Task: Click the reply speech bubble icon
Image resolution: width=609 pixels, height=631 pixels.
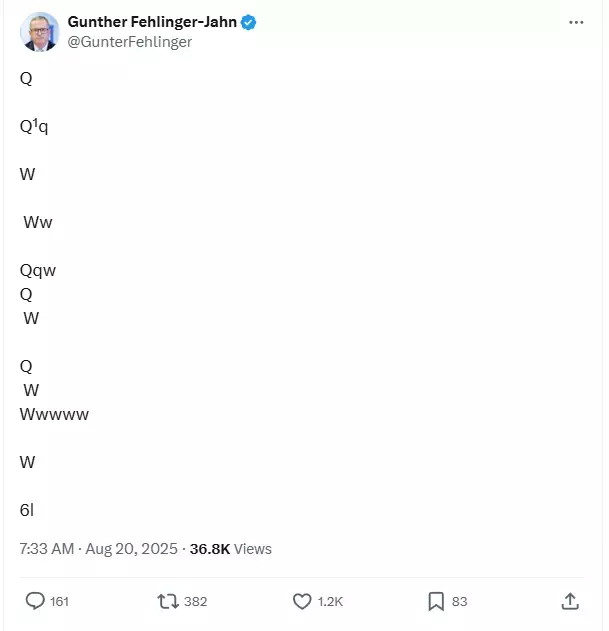Action: (35, 601)
